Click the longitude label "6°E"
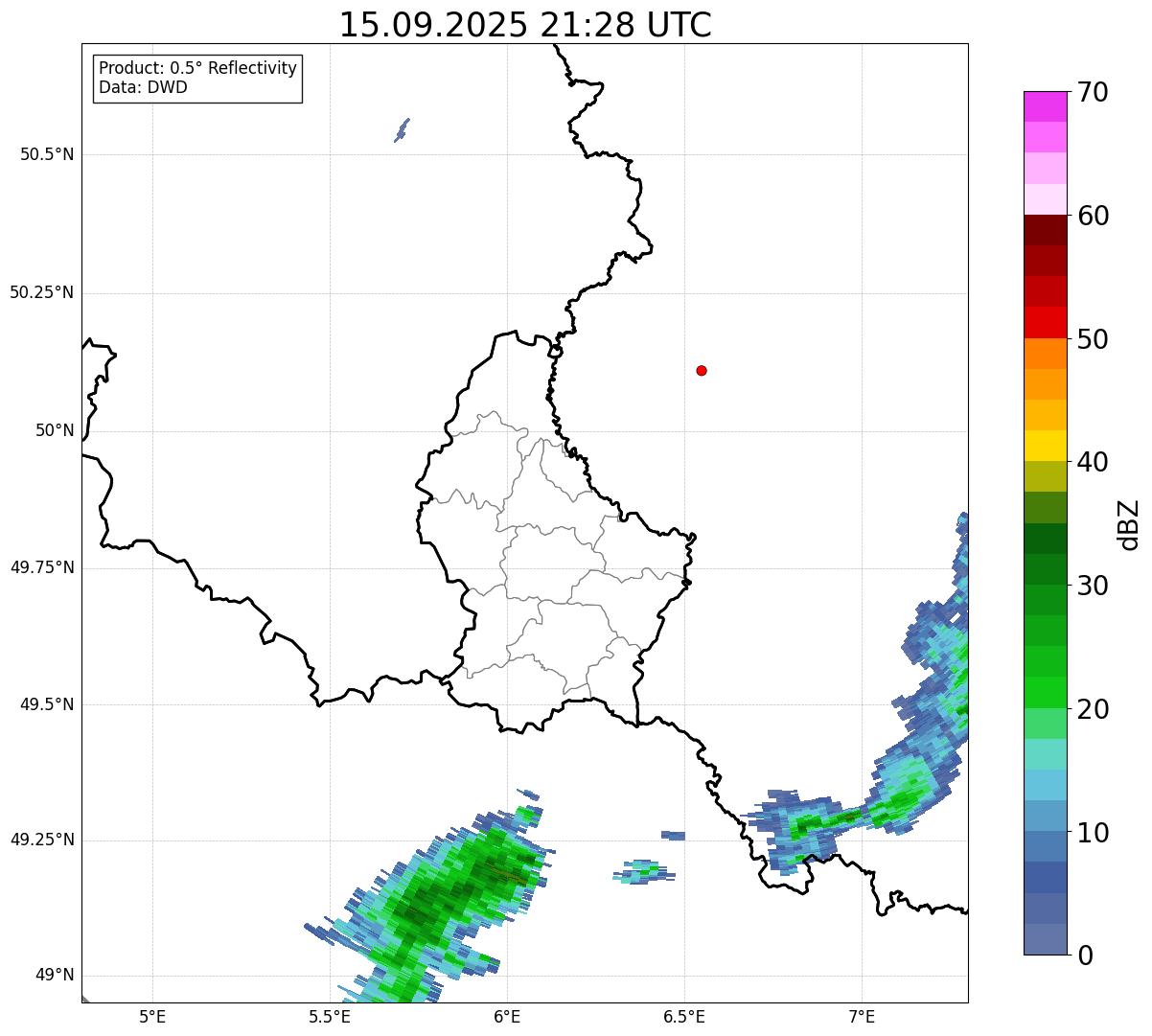This screenshot has width=1152, height=1036. tap(507, 1016)
